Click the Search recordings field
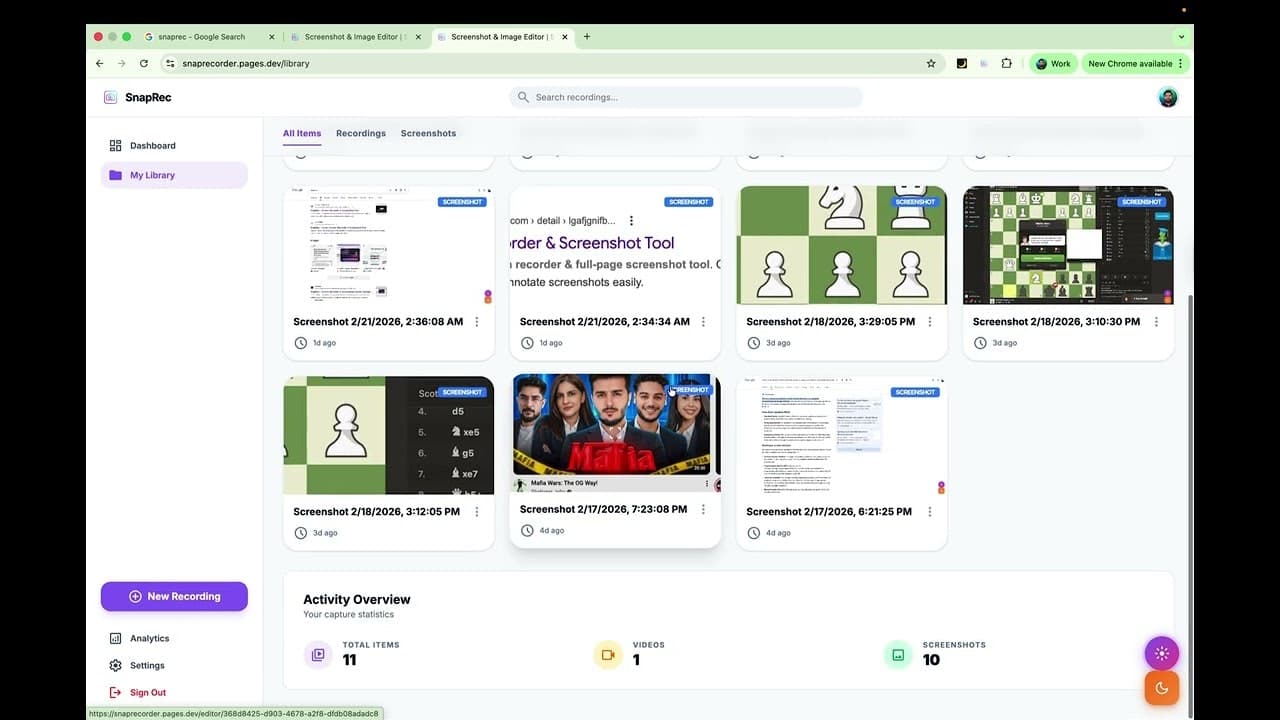1280x720 pixels. click(x=686, y=97)
